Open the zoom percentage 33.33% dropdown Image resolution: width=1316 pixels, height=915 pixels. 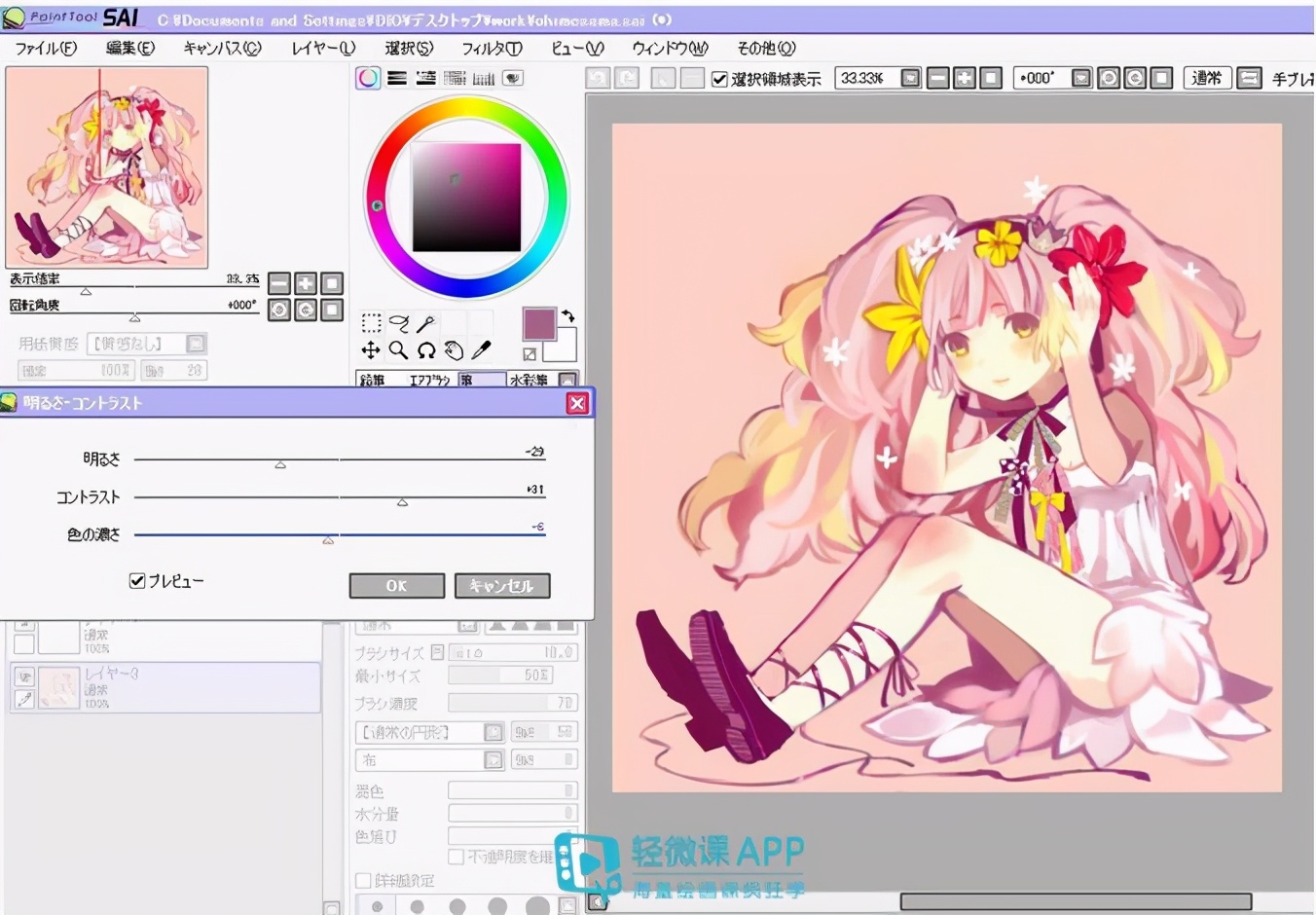tap(910, 79)
